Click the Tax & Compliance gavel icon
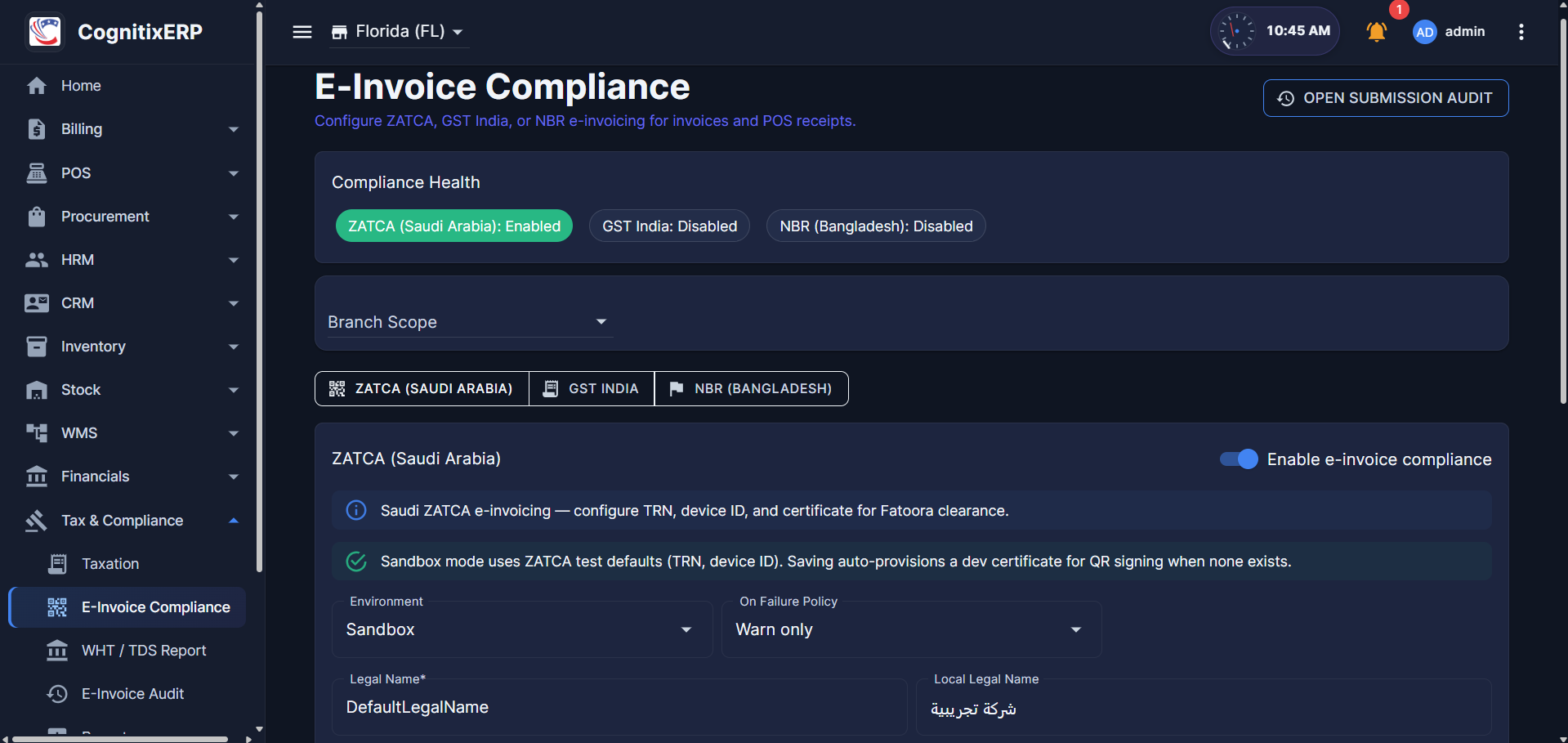1568x743 pixels. click(37, 521)
